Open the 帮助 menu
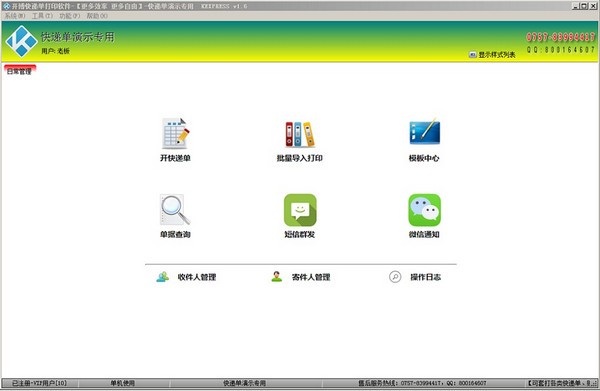Image resolution: width=600 pixels, height=391 pixels. 97,16
